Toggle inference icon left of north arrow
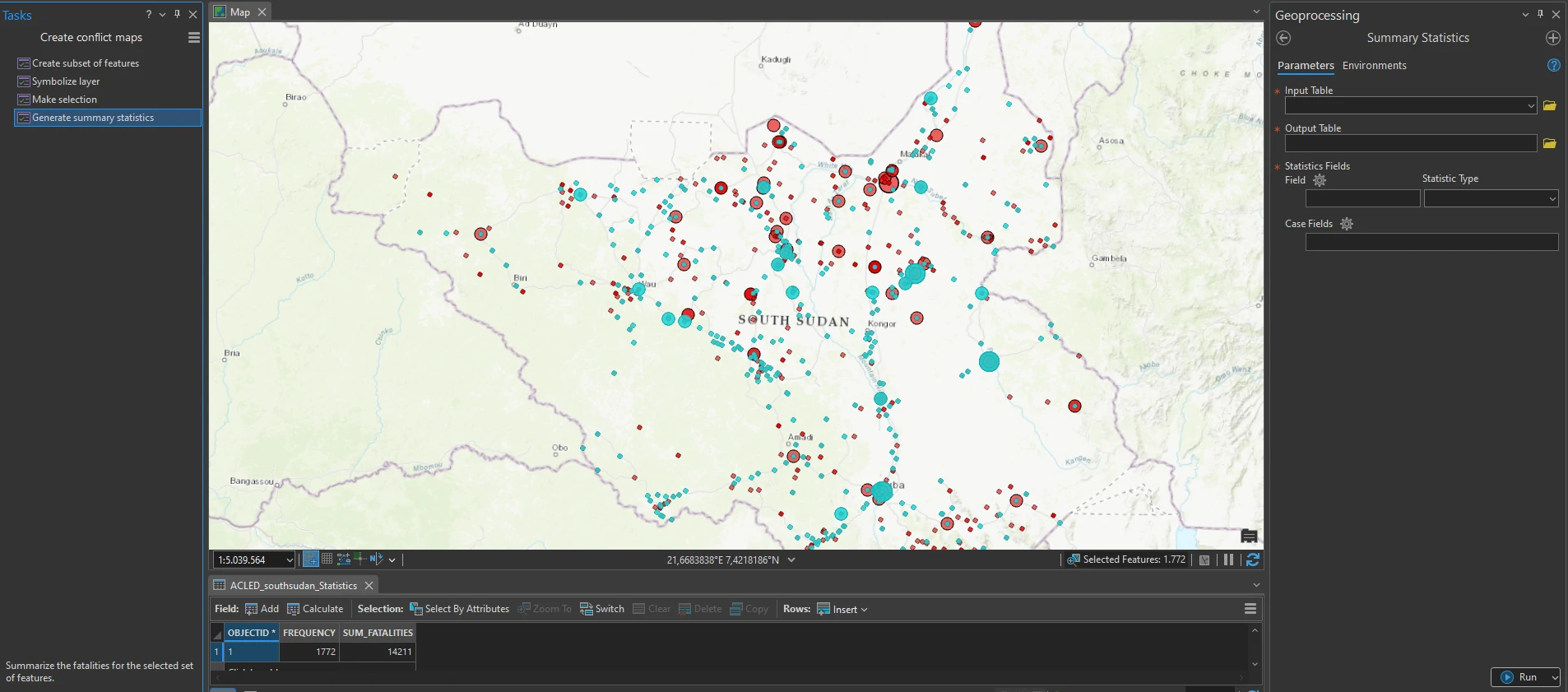Image resolution: width=1568 pixels, height=692 pixels. tap(360, 560)
